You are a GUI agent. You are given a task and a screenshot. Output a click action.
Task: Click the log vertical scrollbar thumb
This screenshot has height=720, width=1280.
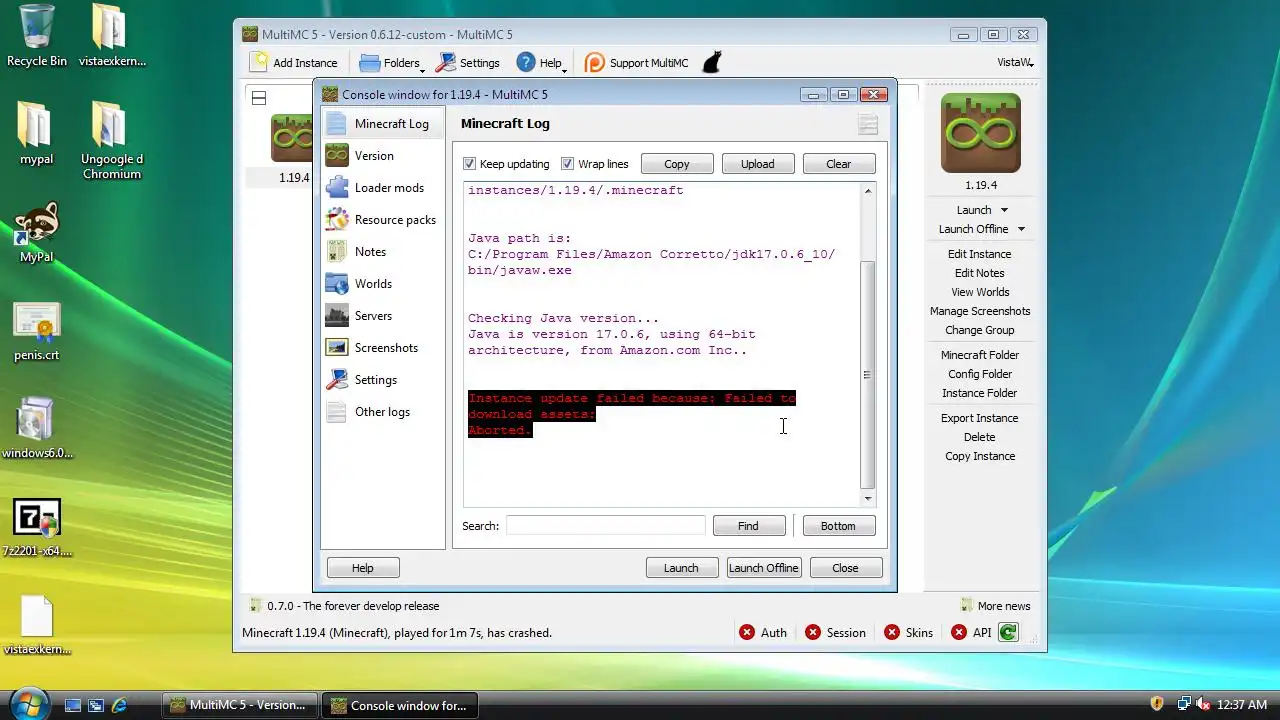[867, 375]
